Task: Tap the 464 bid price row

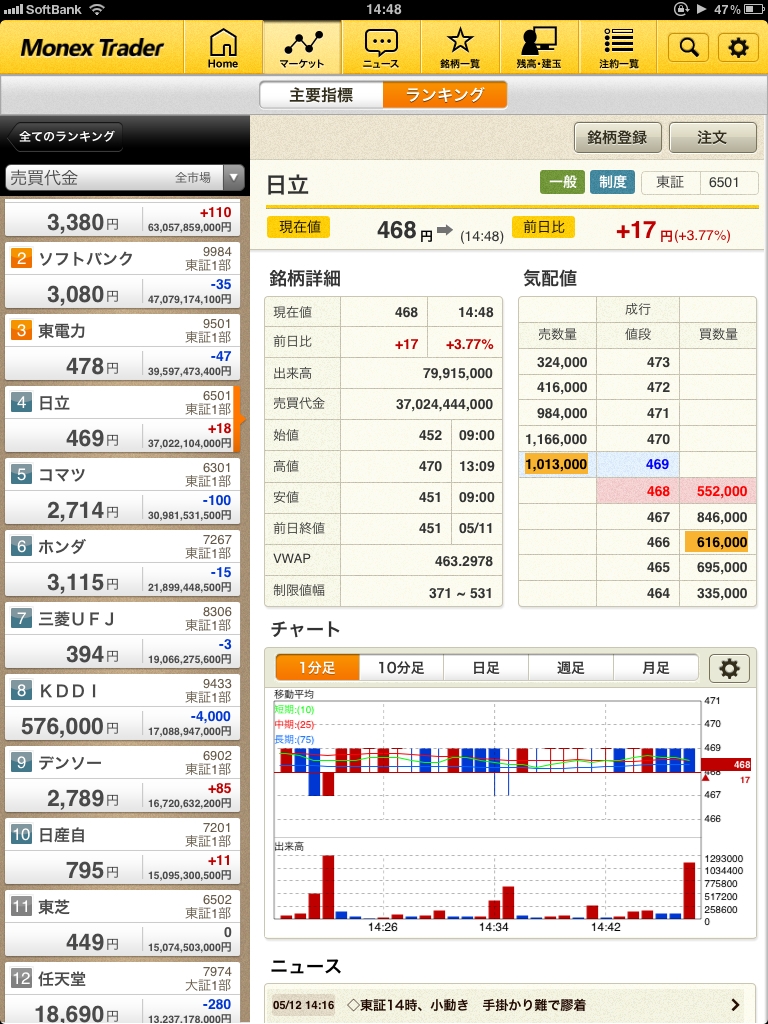Action: pos(637,593)
